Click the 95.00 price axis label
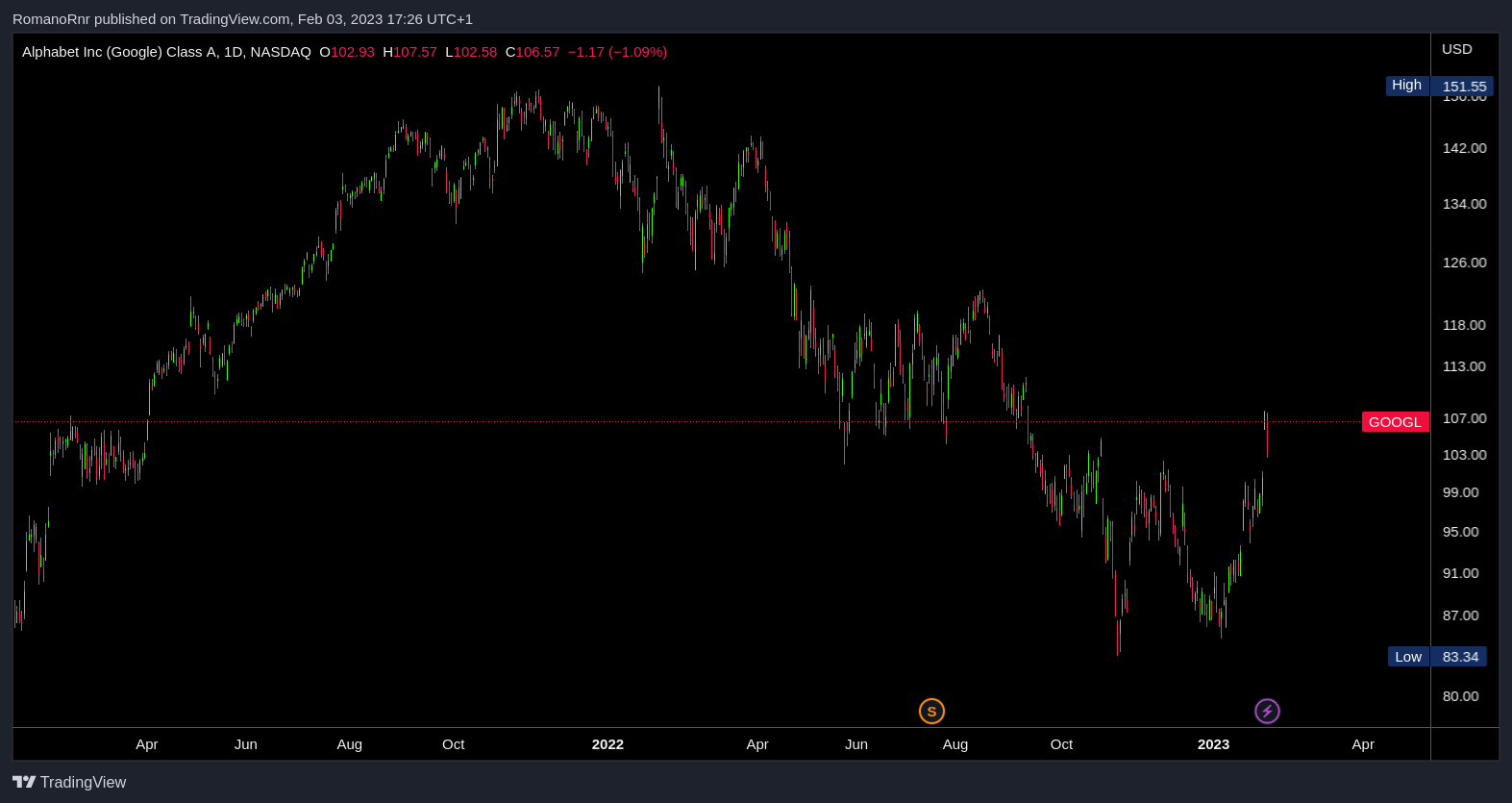Screen dimensions: 1512x803 pos(1460,532)
